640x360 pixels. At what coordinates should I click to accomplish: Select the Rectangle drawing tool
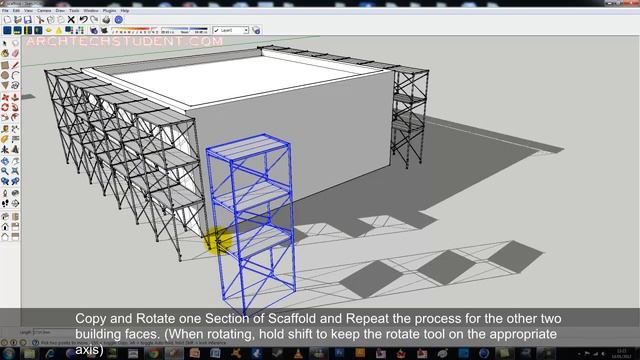point(5,65)
